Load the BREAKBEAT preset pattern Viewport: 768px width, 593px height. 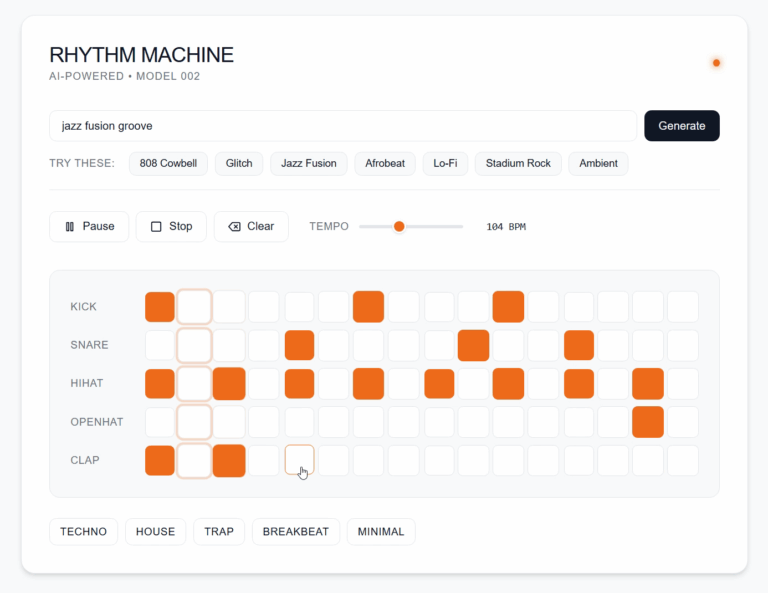(295, 531)
